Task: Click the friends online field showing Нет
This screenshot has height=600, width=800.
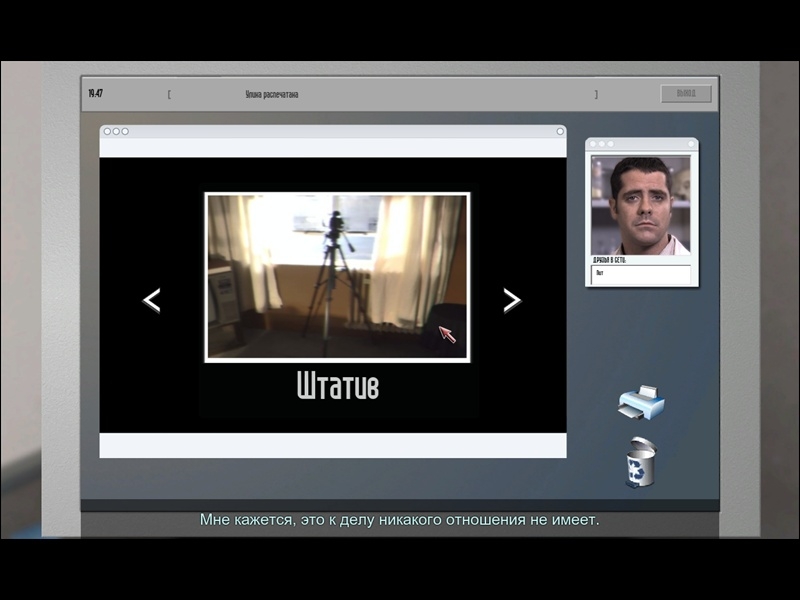Action: point(641,273)
